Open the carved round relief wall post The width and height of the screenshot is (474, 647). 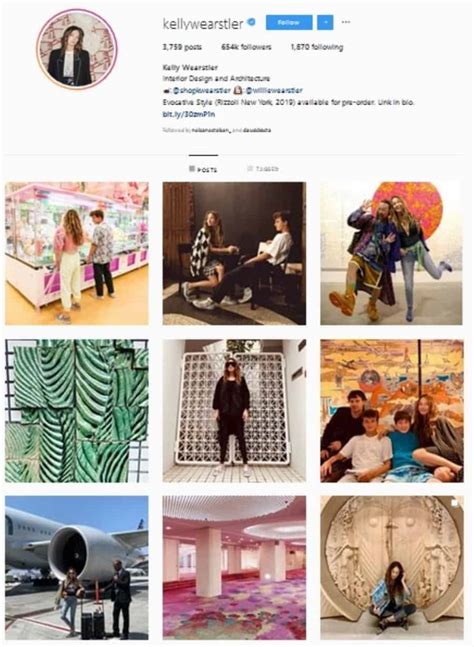(392, 568)
